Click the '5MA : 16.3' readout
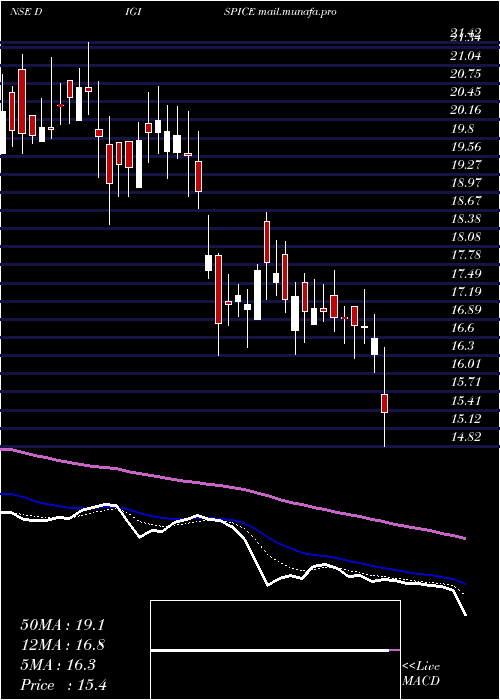Image resolution: width=500 pixels, height=700 pixels. click(58, 665)
